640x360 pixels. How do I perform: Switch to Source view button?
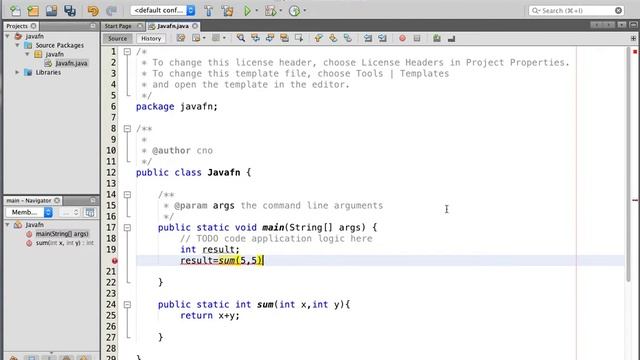coord(118,38)
